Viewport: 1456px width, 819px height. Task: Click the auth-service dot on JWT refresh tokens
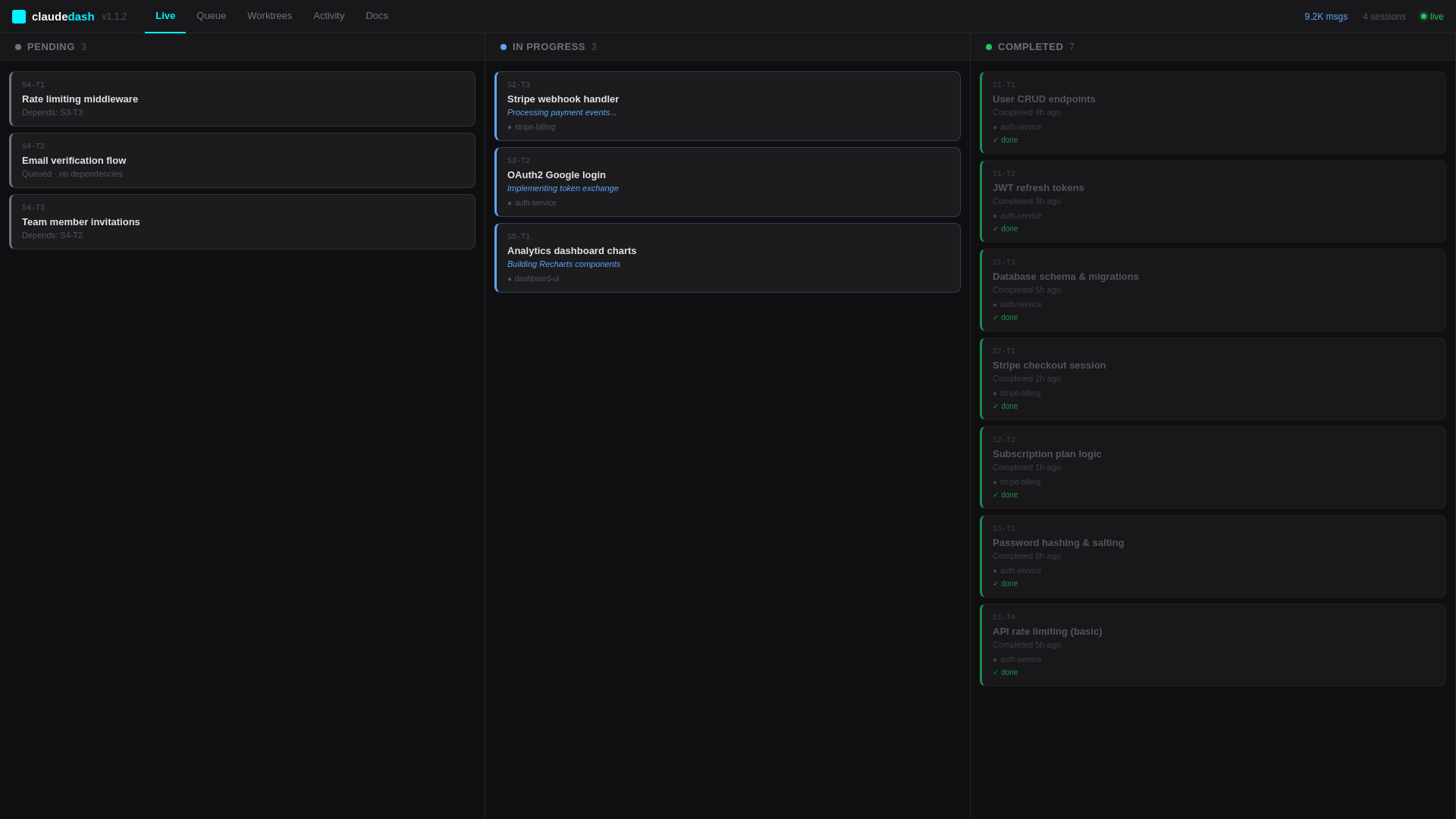(995, 215)
